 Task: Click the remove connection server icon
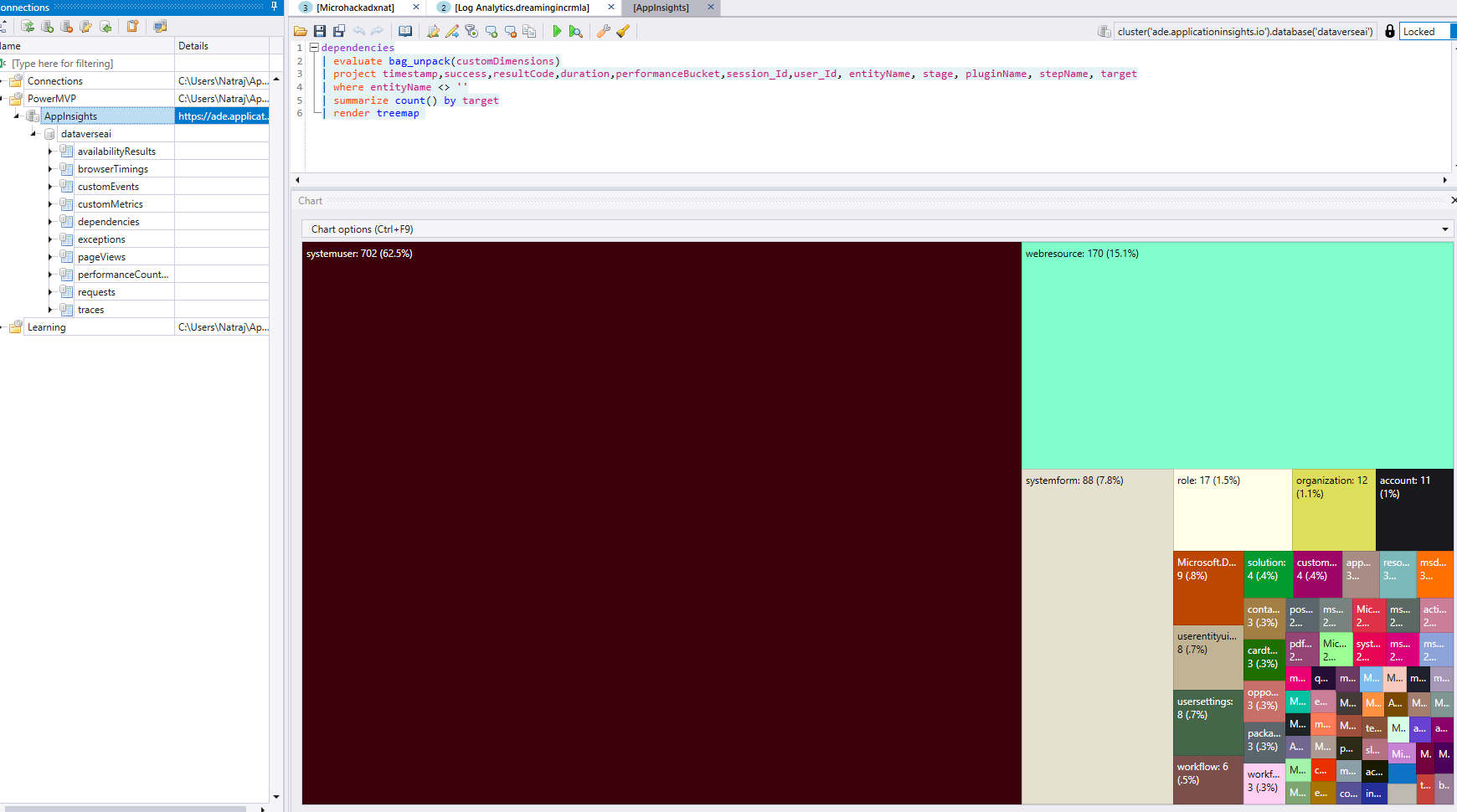click(x=67, y=27)
